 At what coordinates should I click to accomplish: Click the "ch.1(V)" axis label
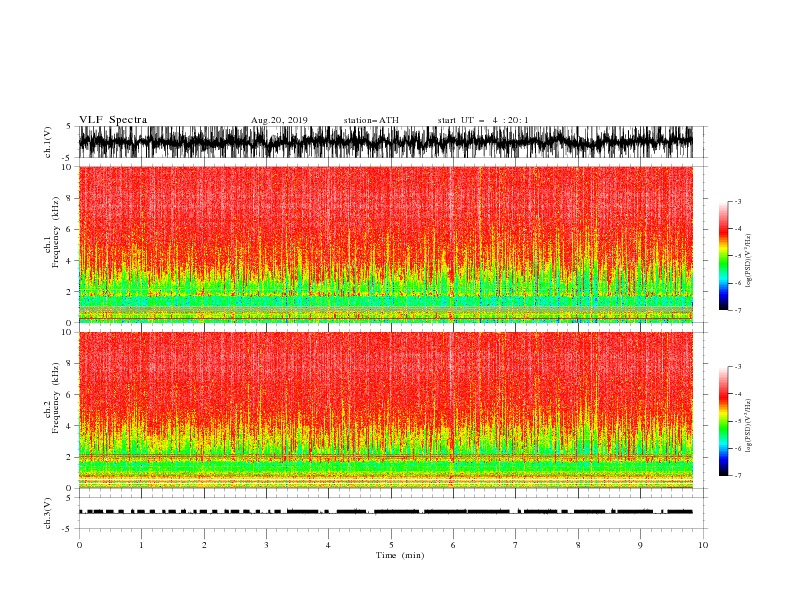click(x=48, y=142)
